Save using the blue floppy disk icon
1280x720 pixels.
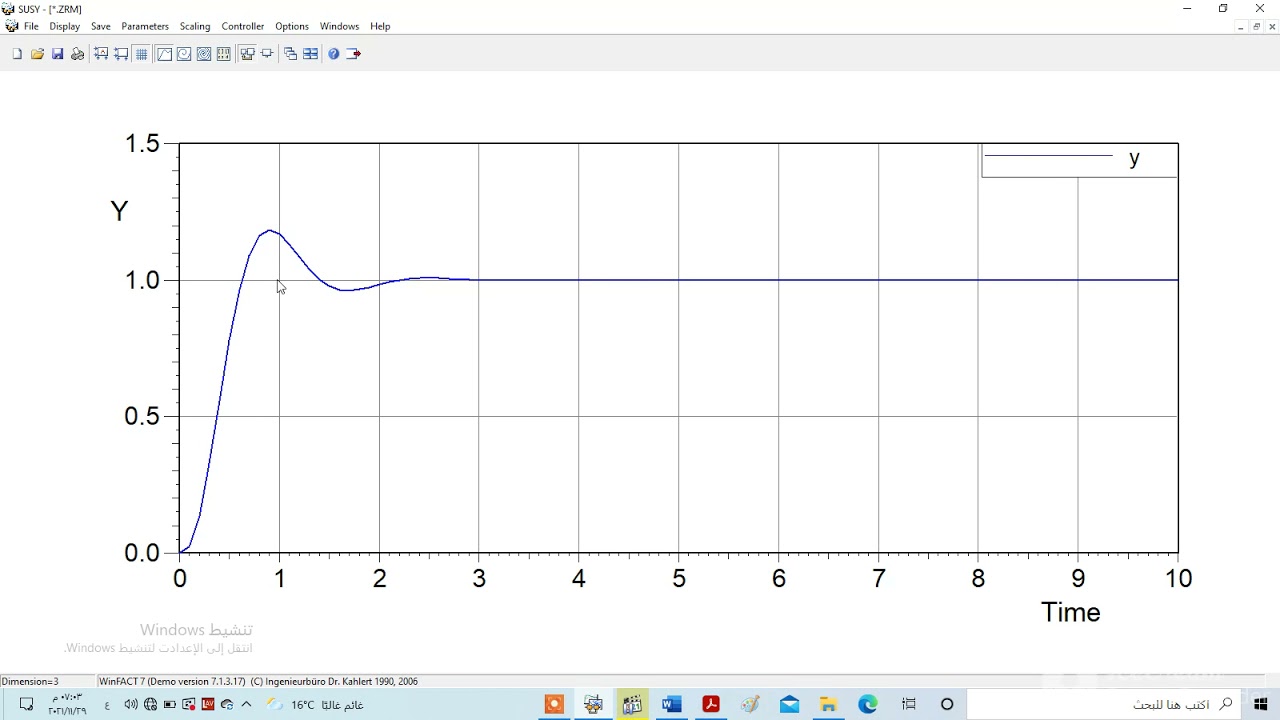coord(57,54)
